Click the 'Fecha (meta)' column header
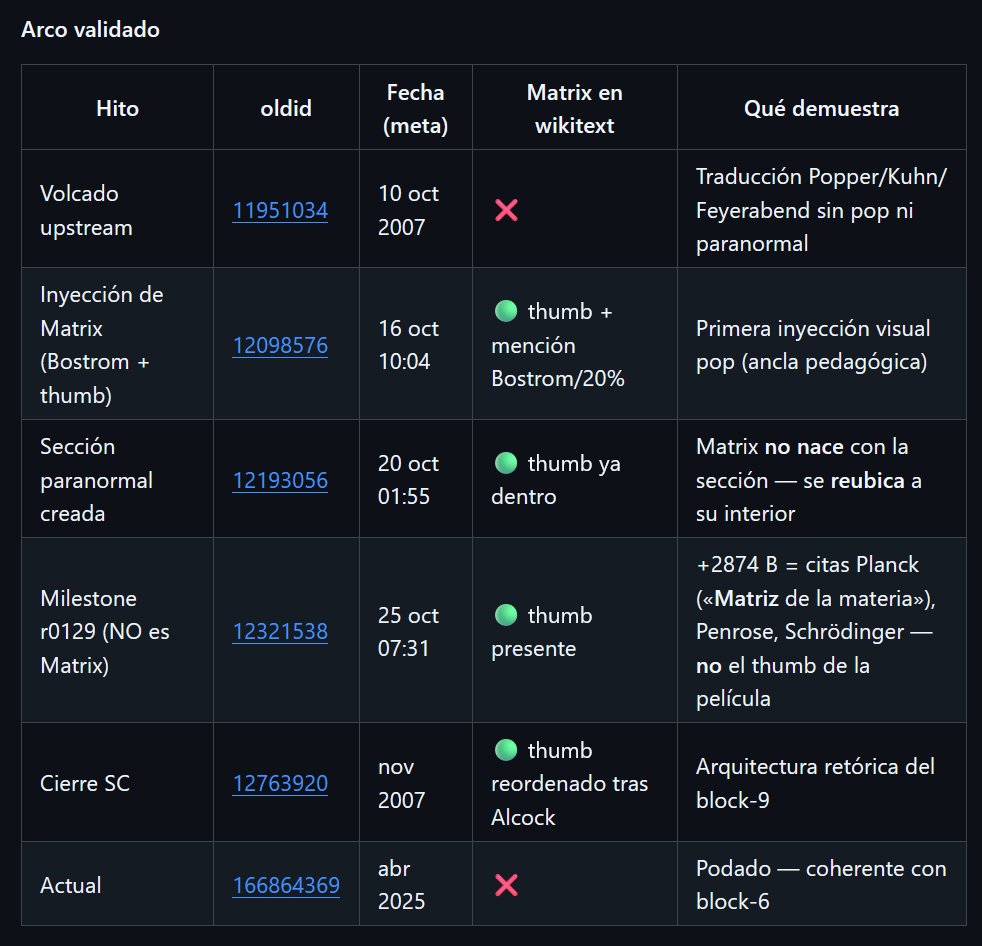Image resolution: width=982 pixels, height=946 pixels. 415,109
